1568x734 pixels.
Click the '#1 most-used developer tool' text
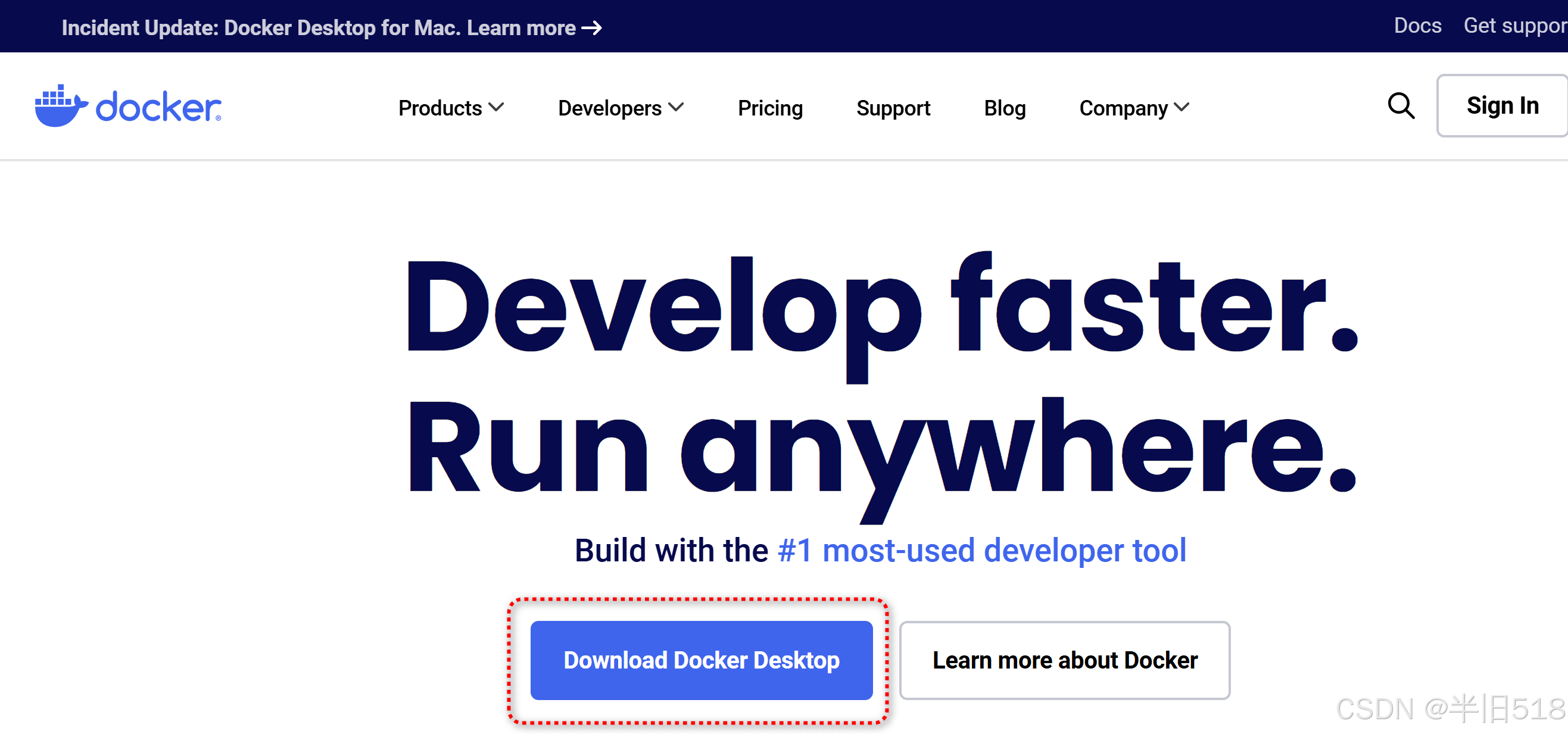tap(982, 549)
